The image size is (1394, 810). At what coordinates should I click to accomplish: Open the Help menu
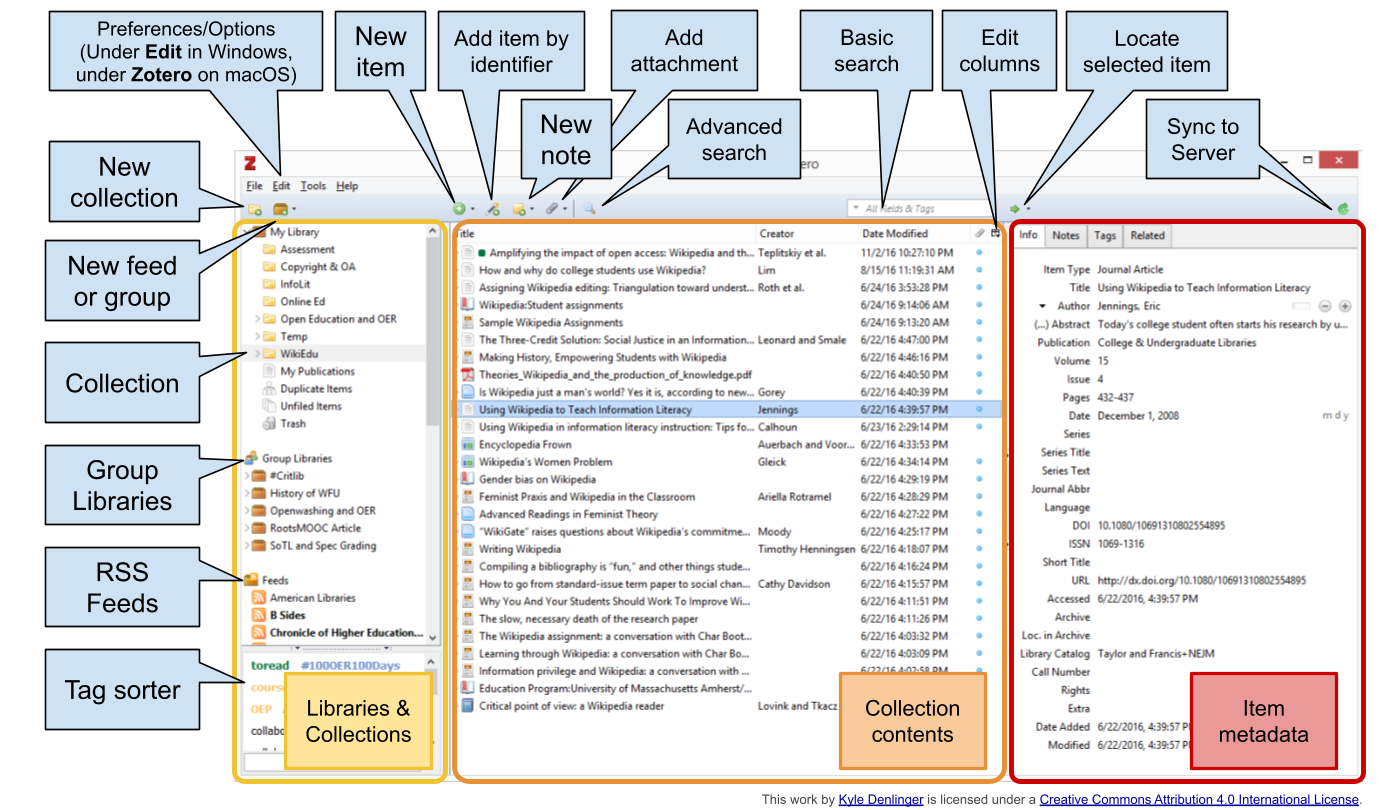[347, 186]
